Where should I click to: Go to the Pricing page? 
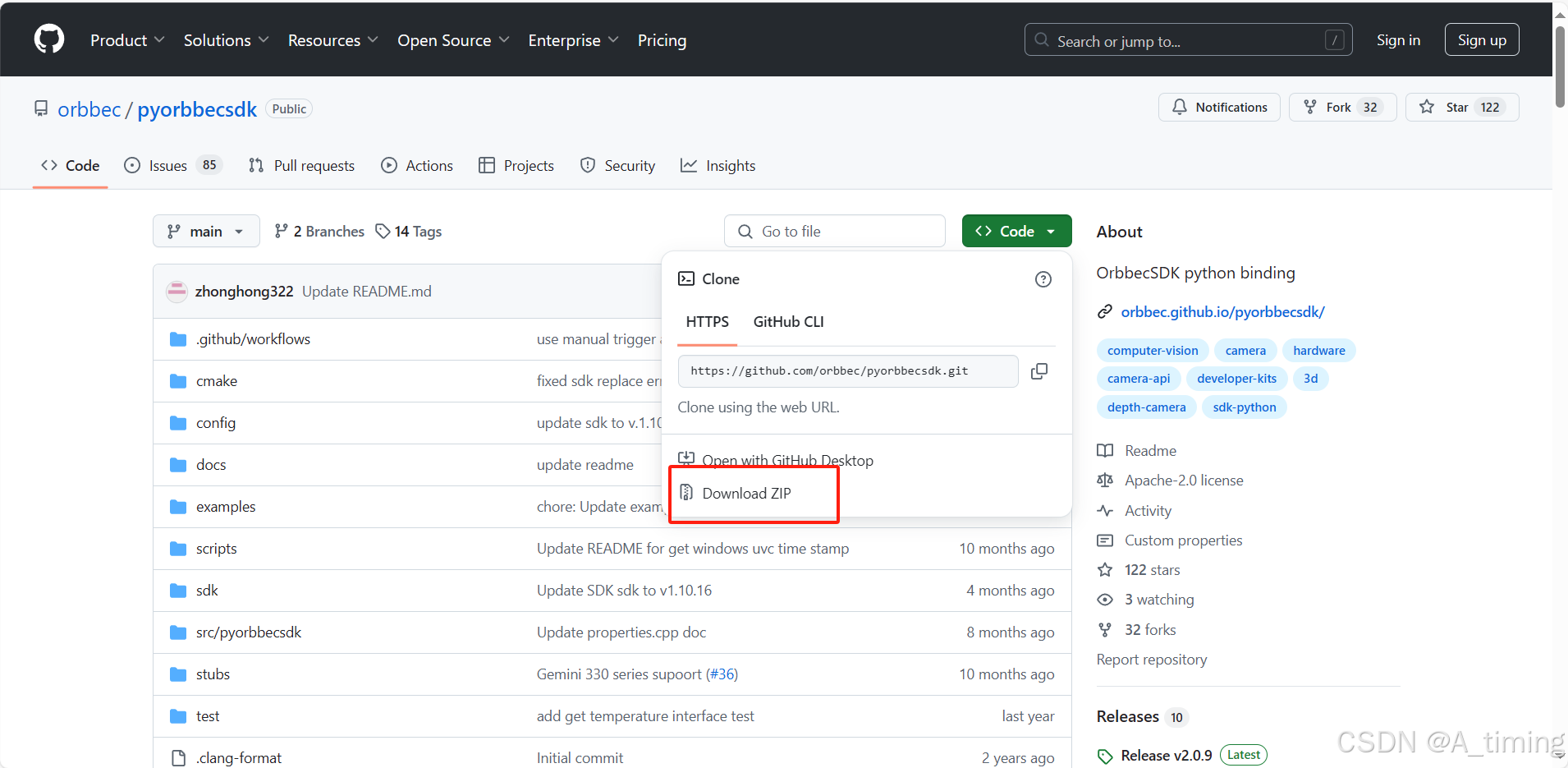click(662, 40)
